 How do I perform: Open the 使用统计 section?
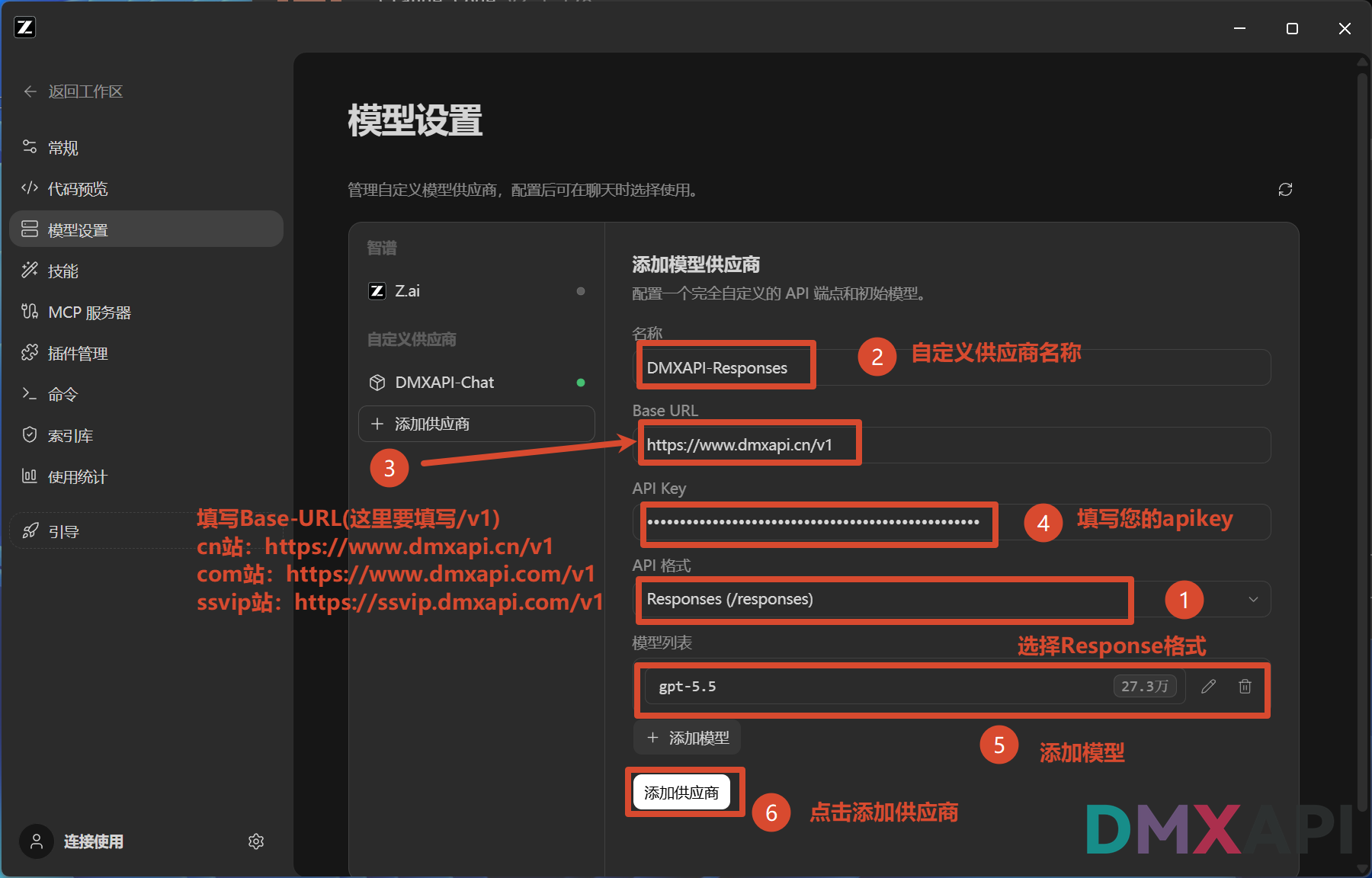pyautogui.click(x=146, y=476)
